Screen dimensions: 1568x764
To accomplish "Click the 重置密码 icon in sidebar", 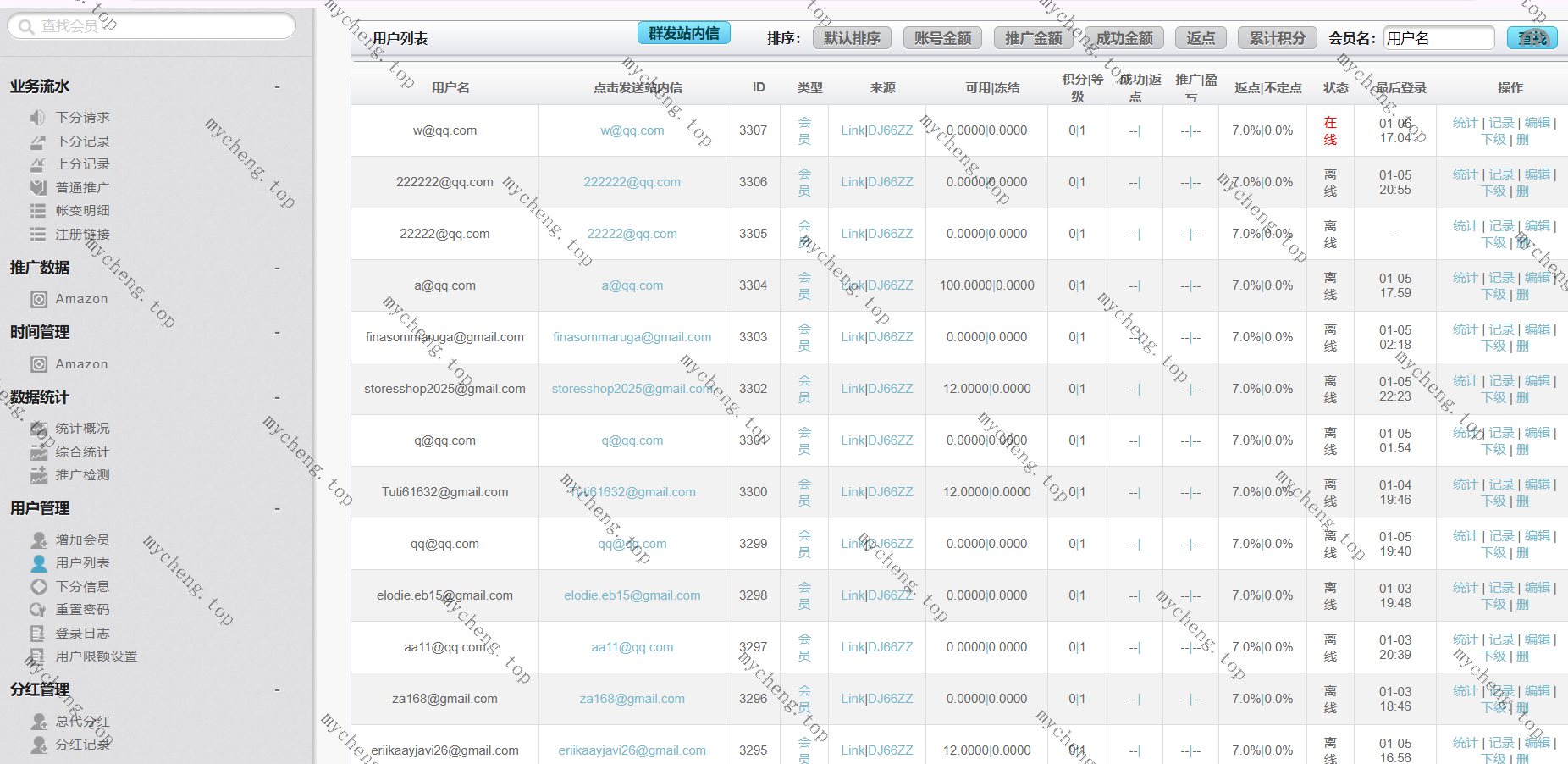I will 38,610.
